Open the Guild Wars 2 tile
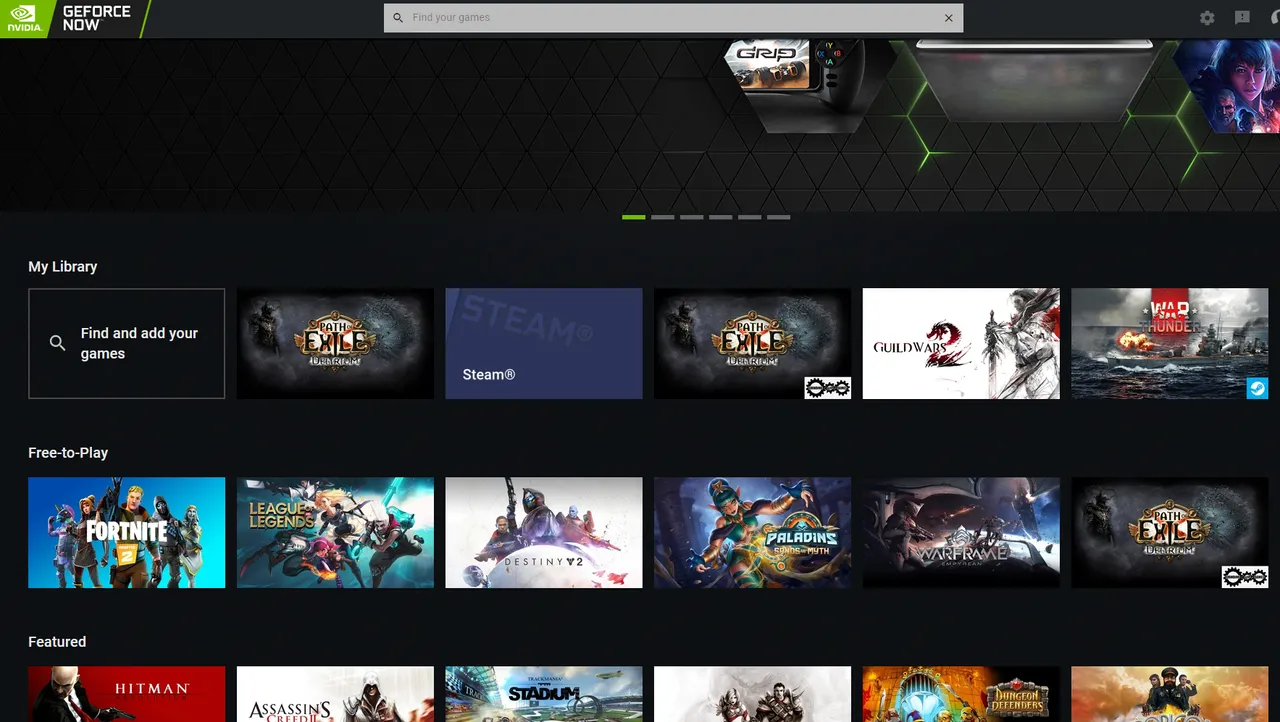 961,344
